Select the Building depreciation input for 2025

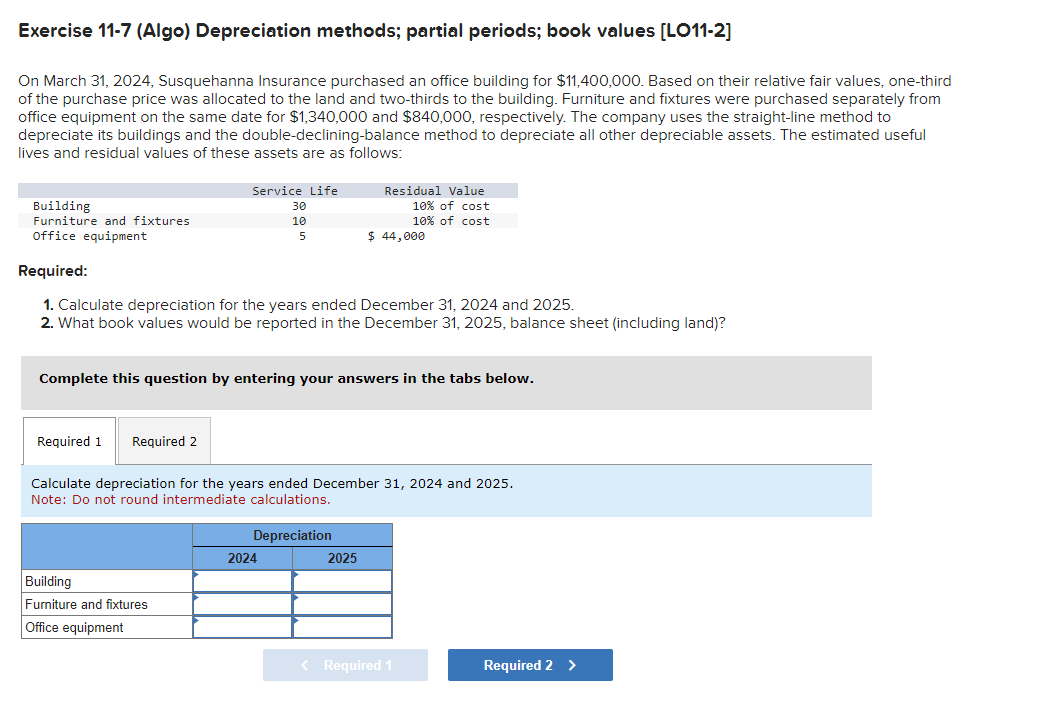(342, 580)
